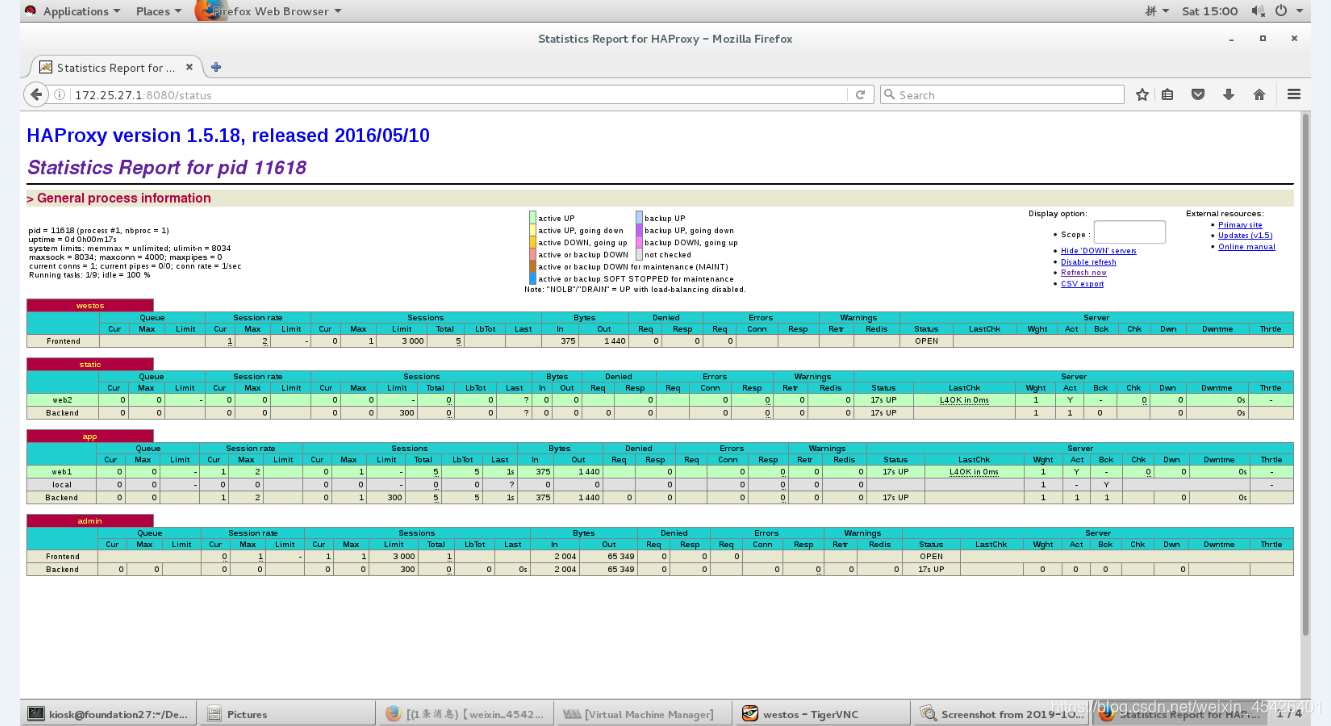Image resolution: width=1331 pixels, height=726 pixels.
Task: Open Updates (v1.5) link
Action: tap(1245, 236)
